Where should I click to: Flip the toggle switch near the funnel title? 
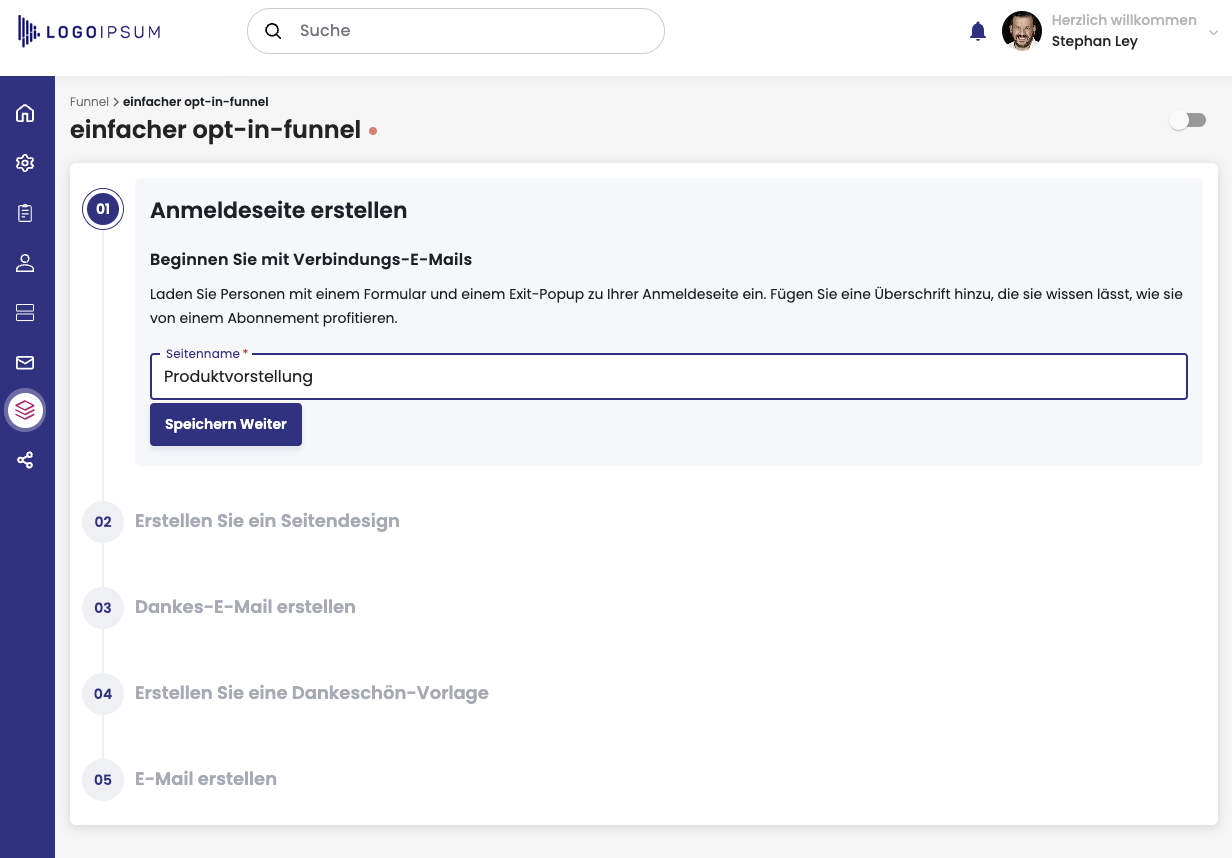[1188, 119]
